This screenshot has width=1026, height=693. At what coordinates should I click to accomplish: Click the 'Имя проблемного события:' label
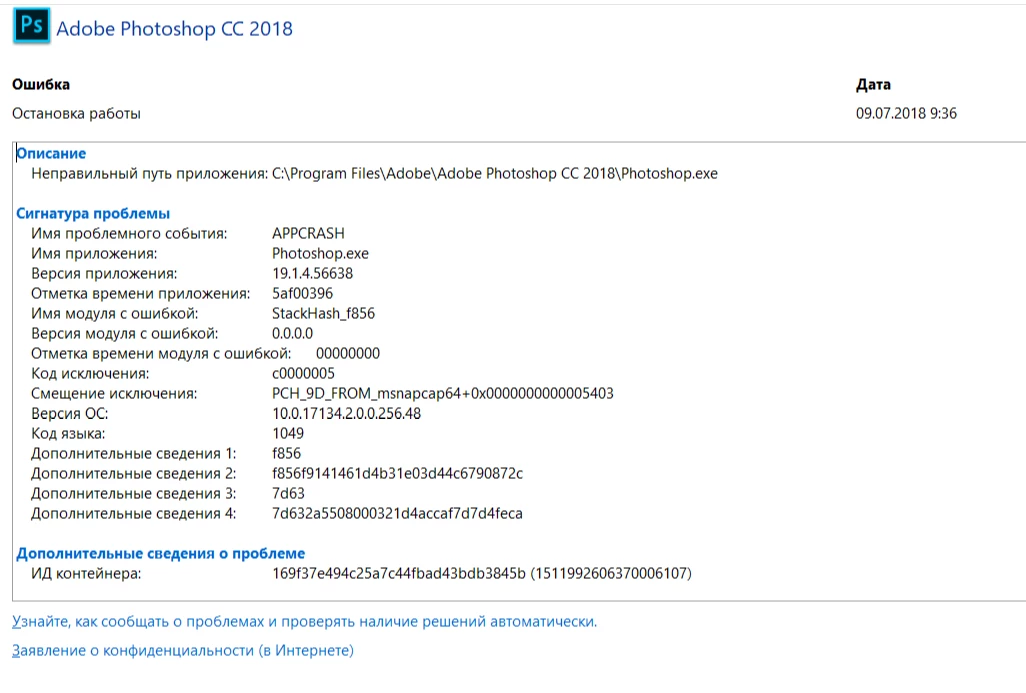click(x=129, y=234)
